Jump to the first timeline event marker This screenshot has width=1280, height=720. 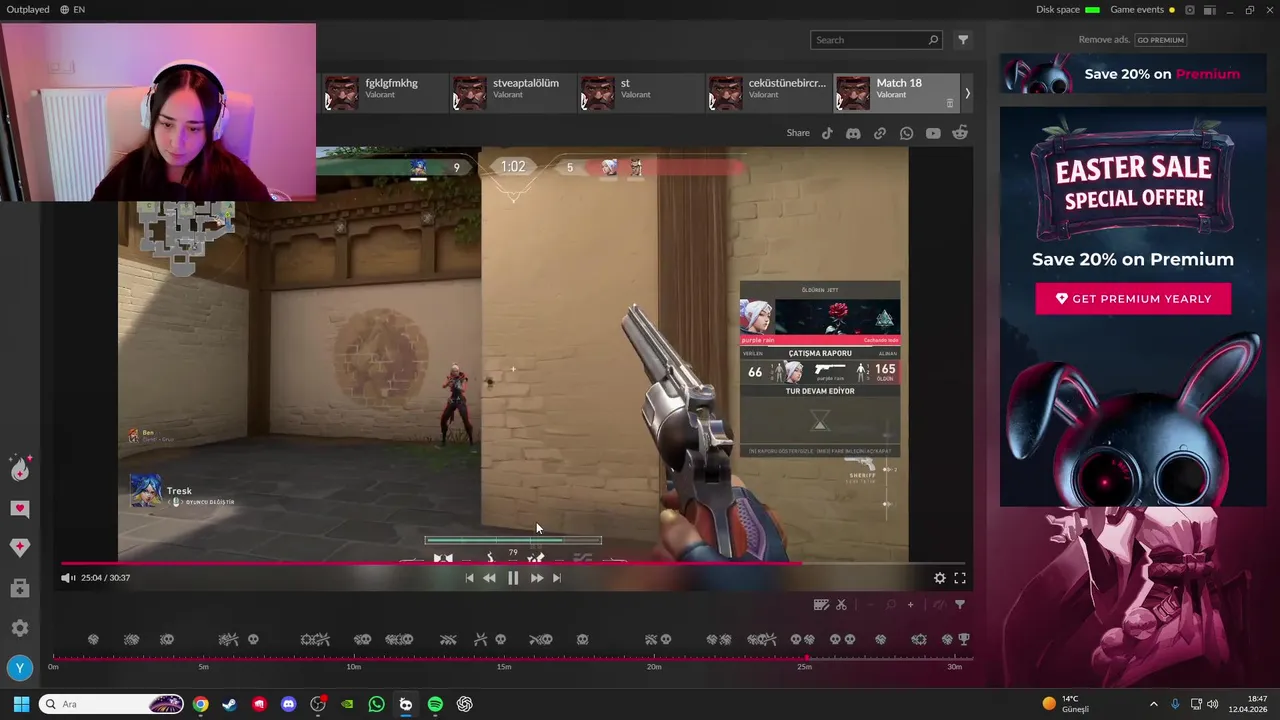click(93, 639)
